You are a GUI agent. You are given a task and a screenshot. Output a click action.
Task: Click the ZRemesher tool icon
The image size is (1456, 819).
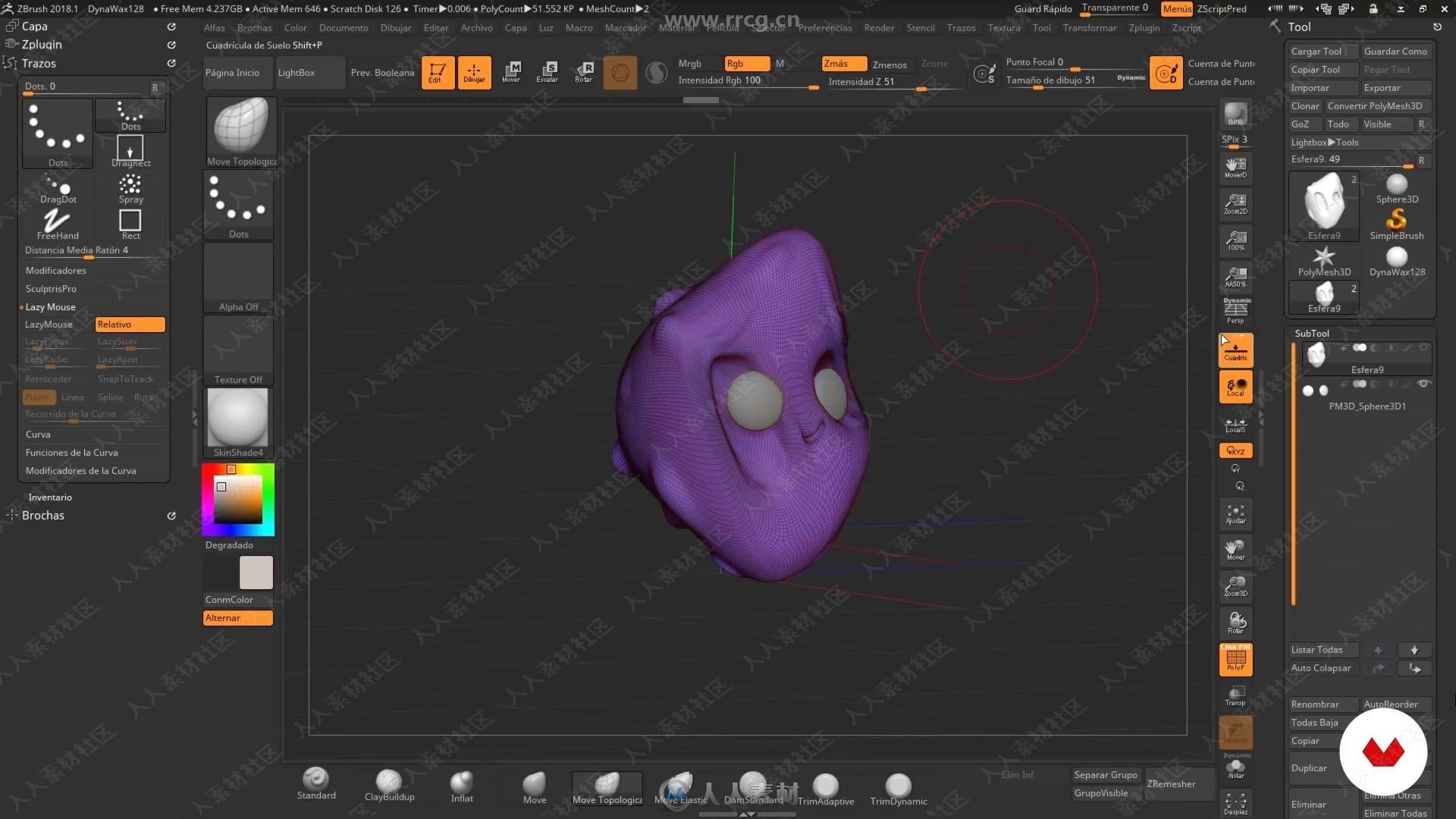[1170, 783]
